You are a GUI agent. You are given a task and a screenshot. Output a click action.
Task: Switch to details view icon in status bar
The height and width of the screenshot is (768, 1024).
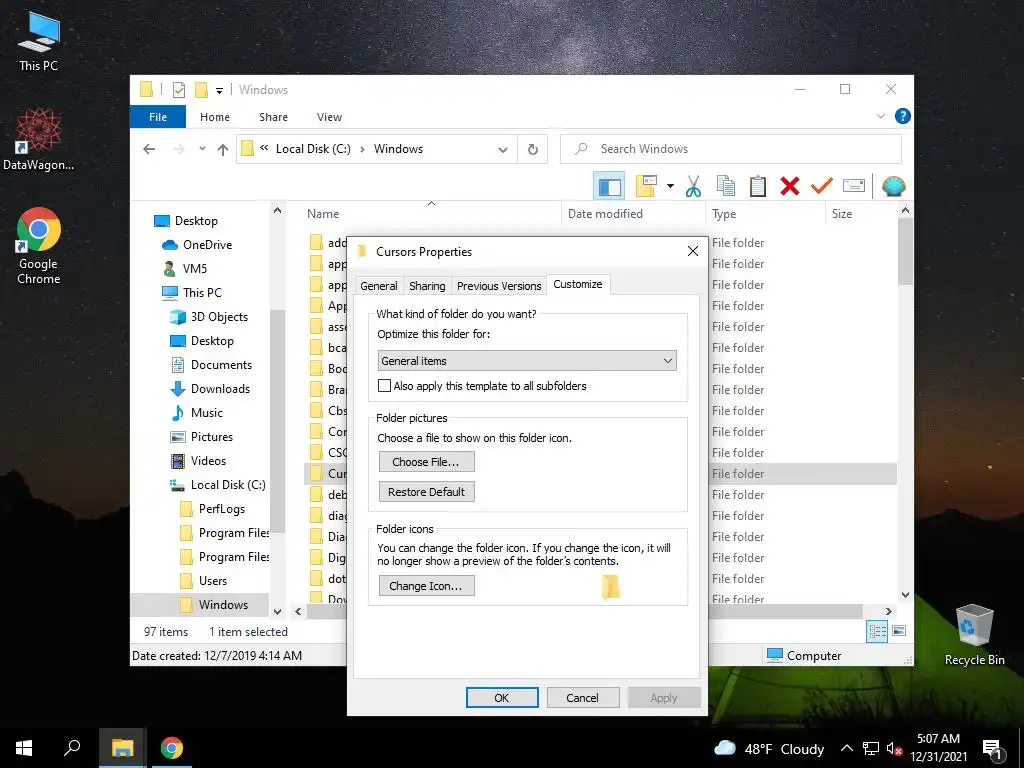tap(877, 631)
